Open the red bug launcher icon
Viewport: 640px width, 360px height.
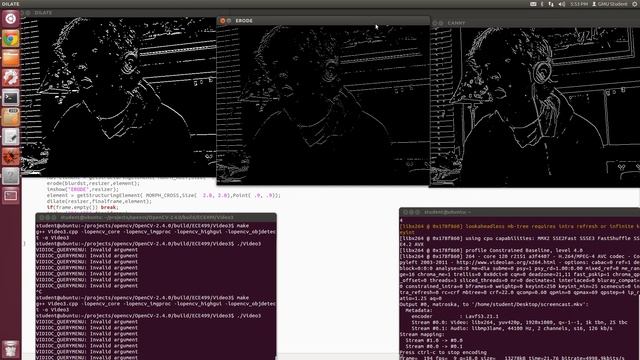pyautogui.click(x=11, y=157)
